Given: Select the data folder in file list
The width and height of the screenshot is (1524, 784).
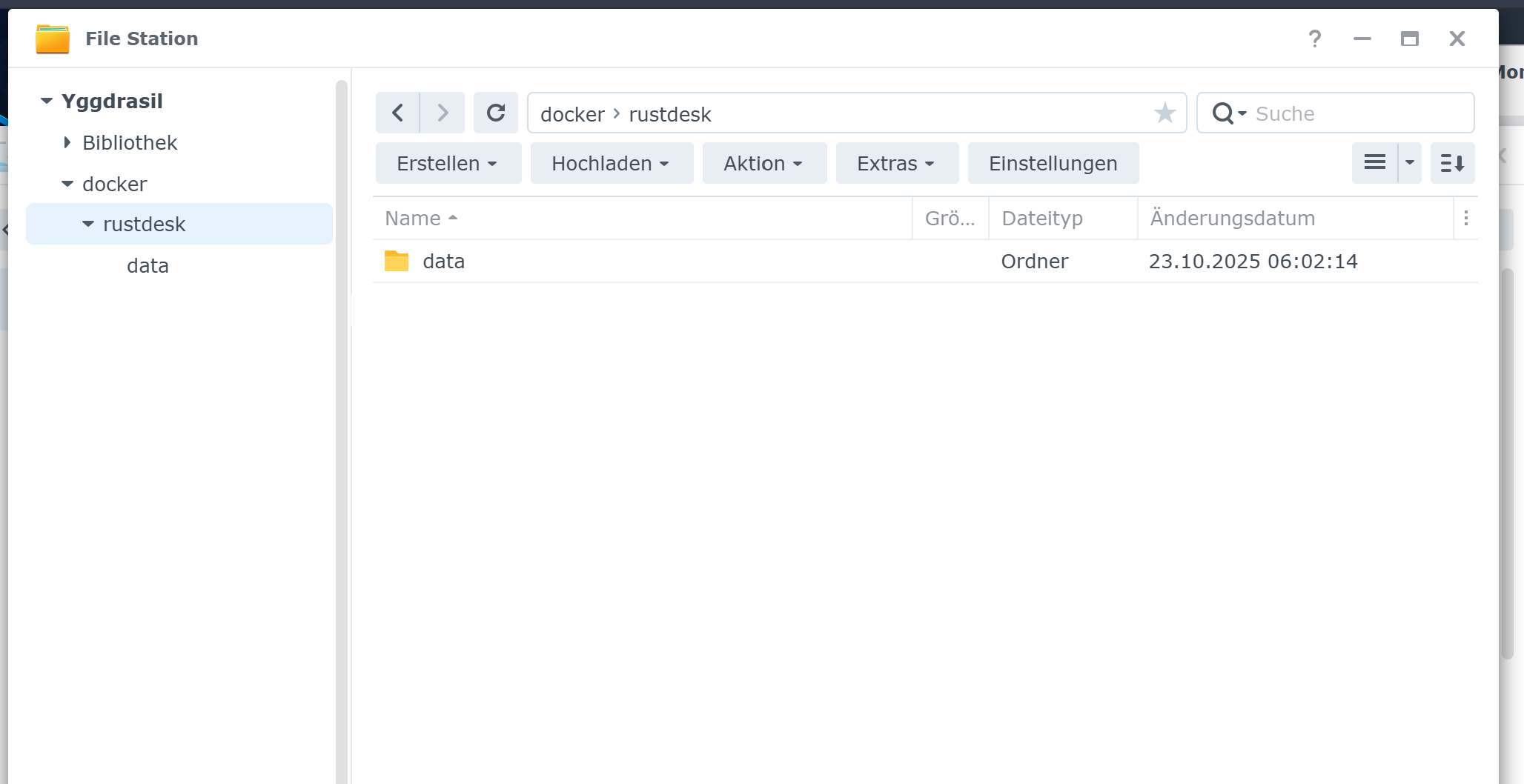Looking at the screenshot, I should 443,261.
